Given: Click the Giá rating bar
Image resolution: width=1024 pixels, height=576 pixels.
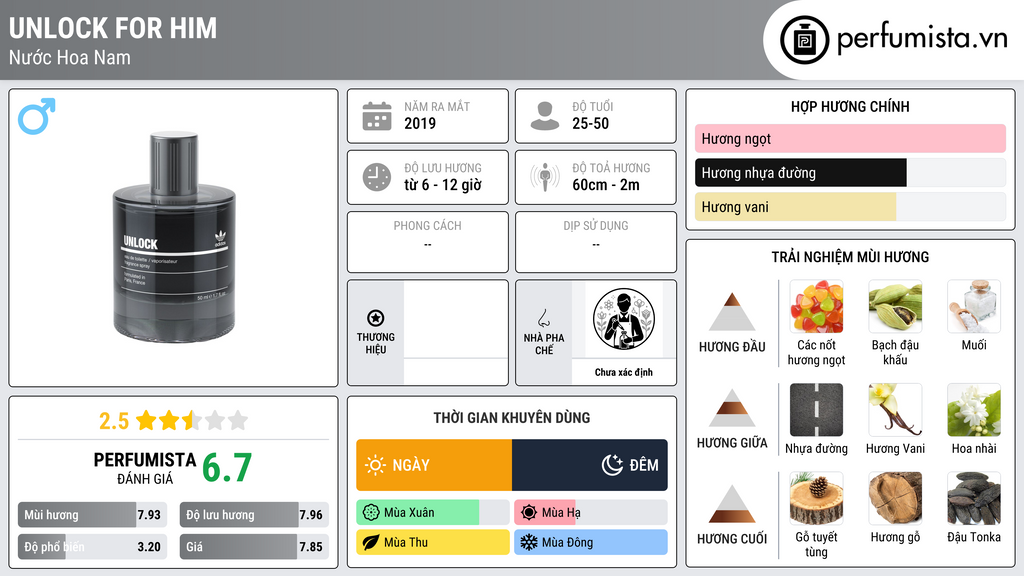Looking at the screenshot, I should 254,547.
